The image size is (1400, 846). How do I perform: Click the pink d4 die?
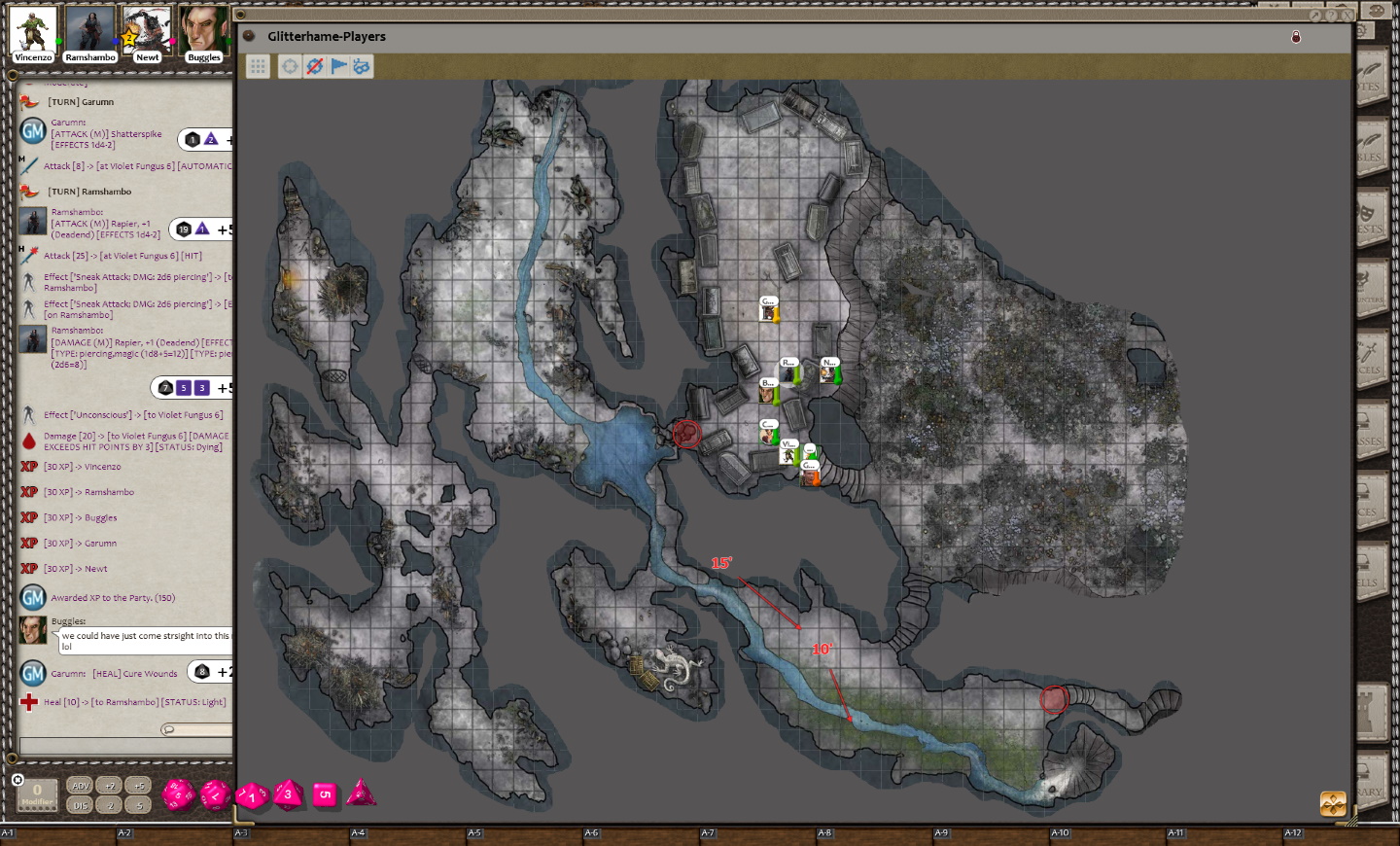[361, 793]
